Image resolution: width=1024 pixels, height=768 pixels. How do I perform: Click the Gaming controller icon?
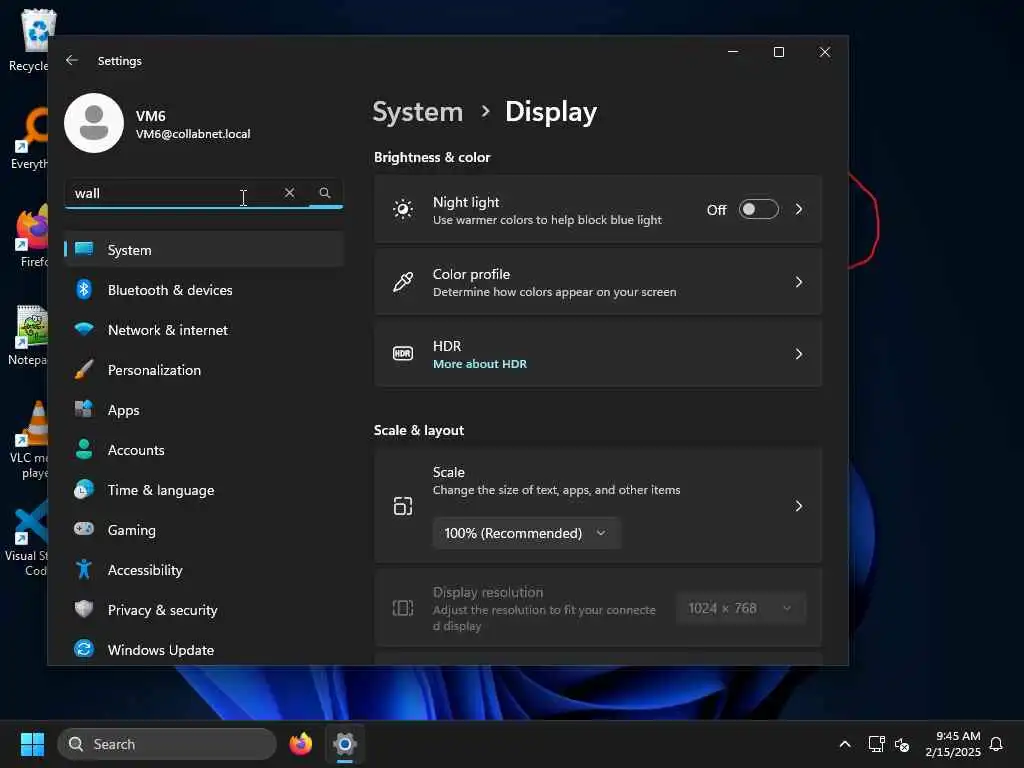[x=84, y=529]
